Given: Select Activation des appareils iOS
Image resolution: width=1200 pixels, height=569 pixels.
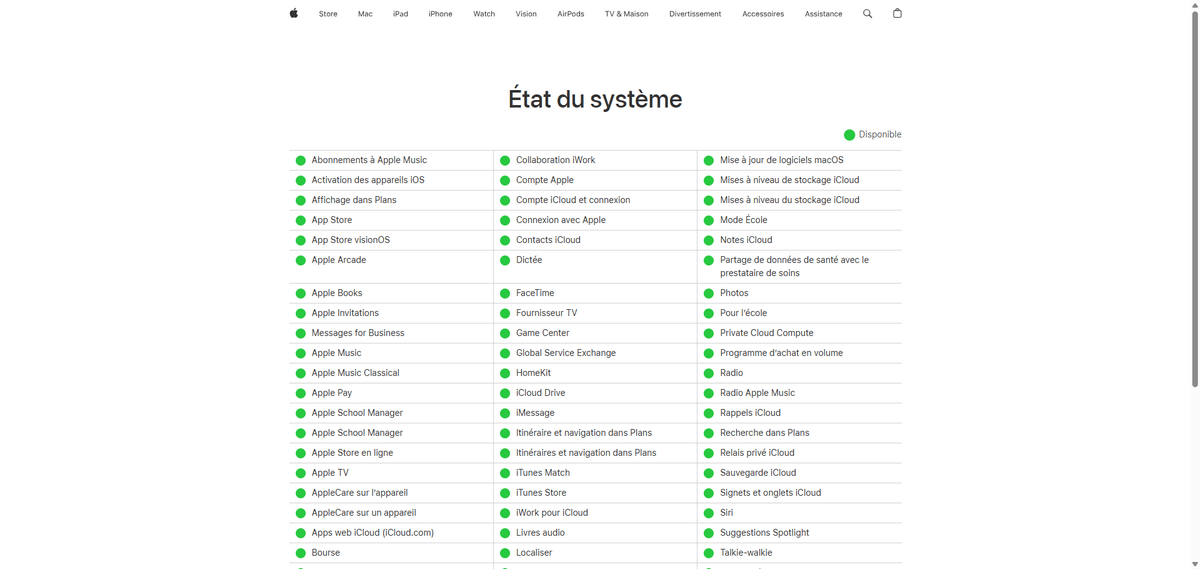Looking at the screenshot, I should pos(368,180).
